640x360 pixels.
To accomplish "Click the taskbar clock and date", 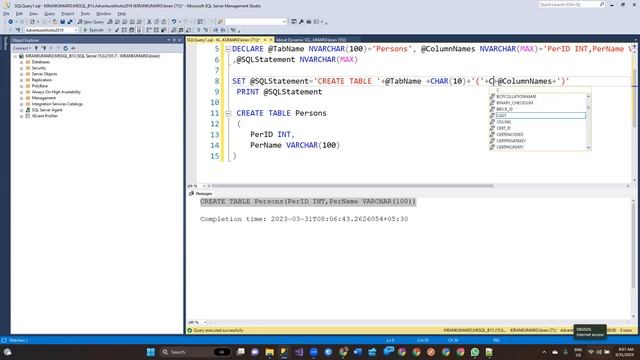I will (625, 352).
